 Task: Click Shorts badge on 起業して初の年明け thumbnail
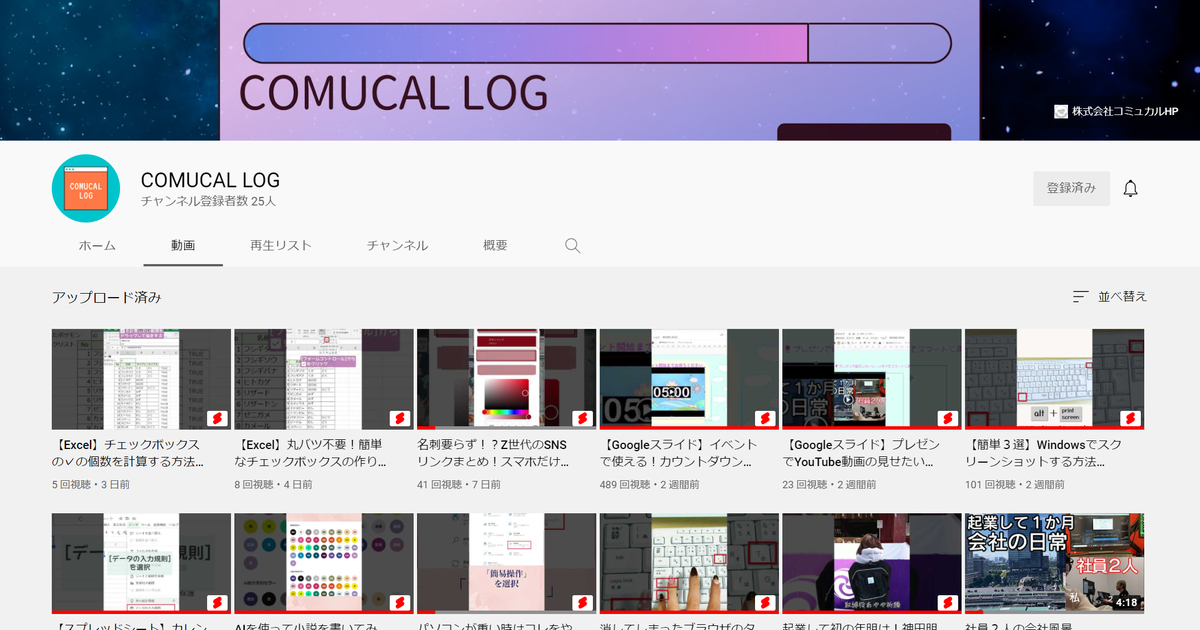tap(948, 603)
